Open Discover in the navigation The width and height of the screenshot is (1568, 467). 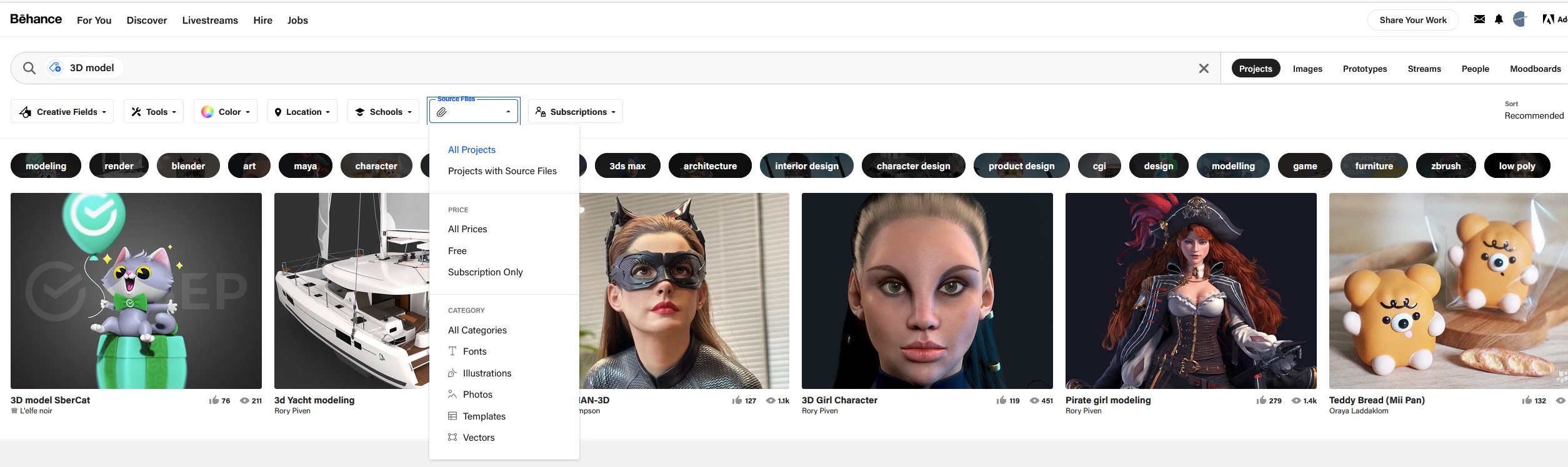[147, 20]
